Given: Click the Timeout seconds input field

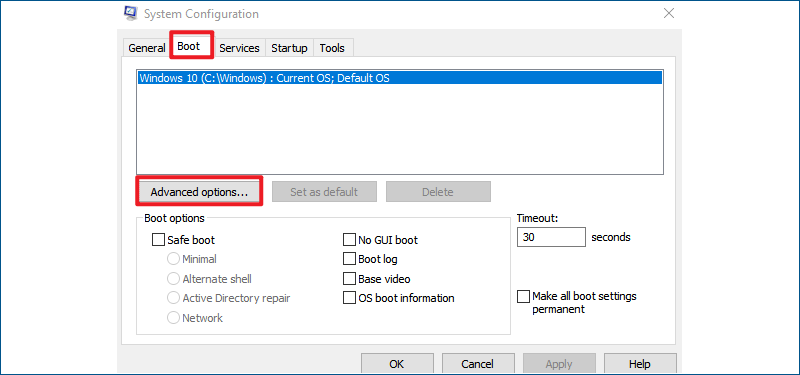Looking at the screenshot, I should pyautogui.click(x=551, y=237).
